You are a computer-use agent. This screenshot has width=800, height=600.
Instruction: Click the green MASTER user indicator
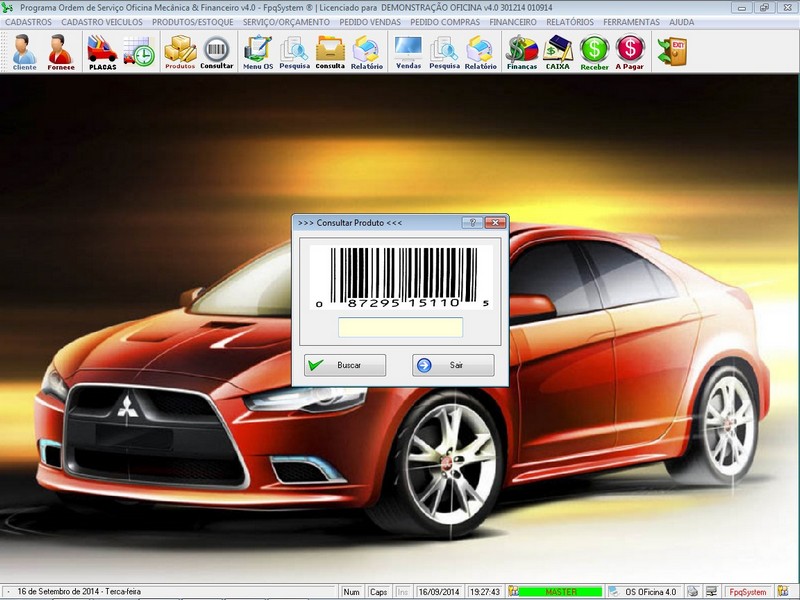561,592
